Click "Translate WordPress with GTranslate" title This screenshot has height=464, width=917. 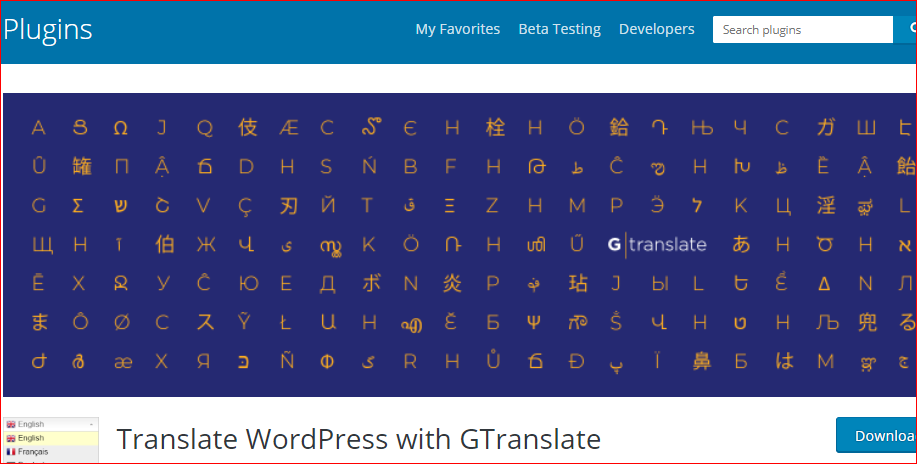(x=358, y=439)
